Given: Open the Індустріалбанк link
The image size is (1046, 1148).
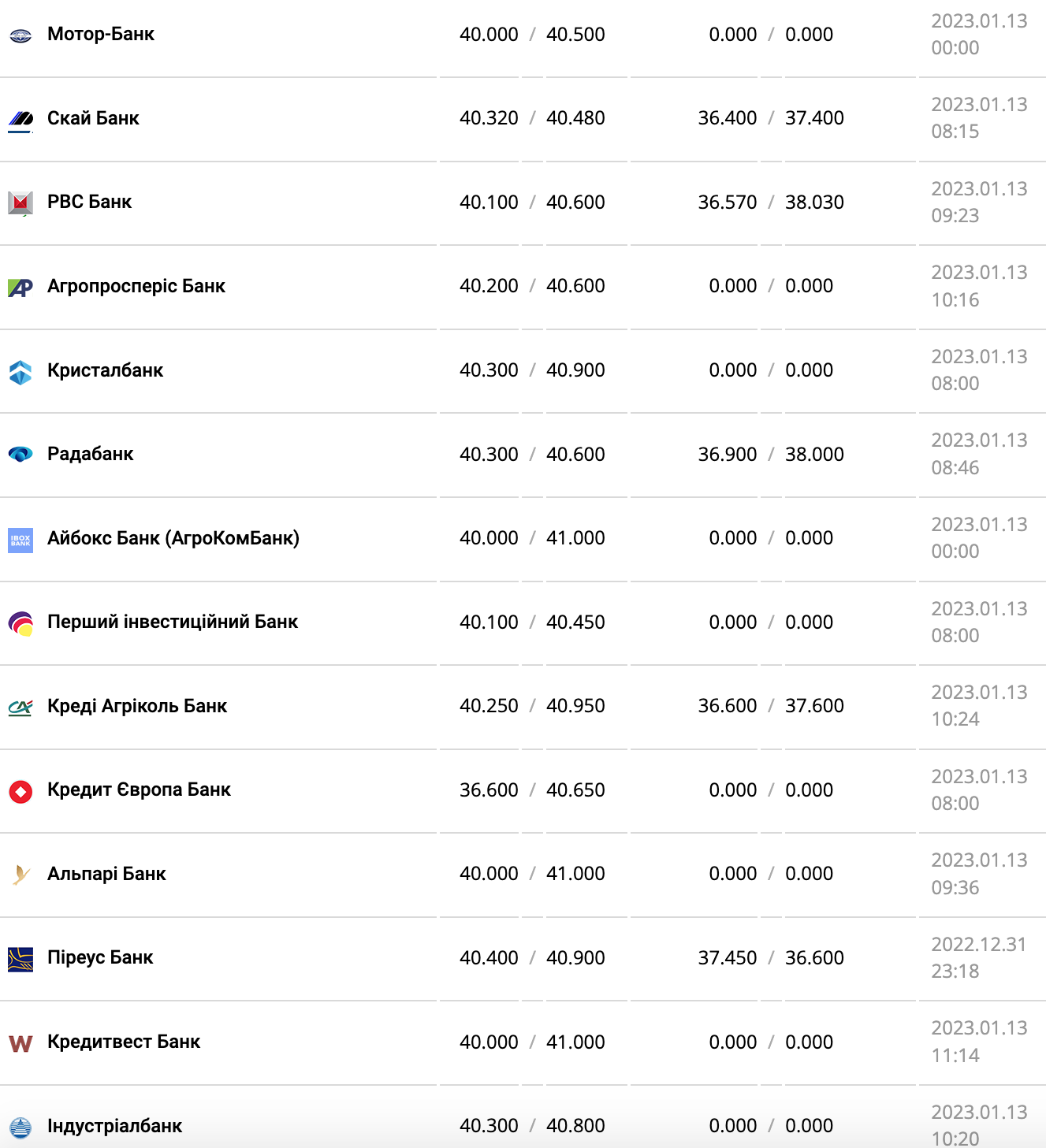Looking at the screenshot, I should [x=114, y=1126].
